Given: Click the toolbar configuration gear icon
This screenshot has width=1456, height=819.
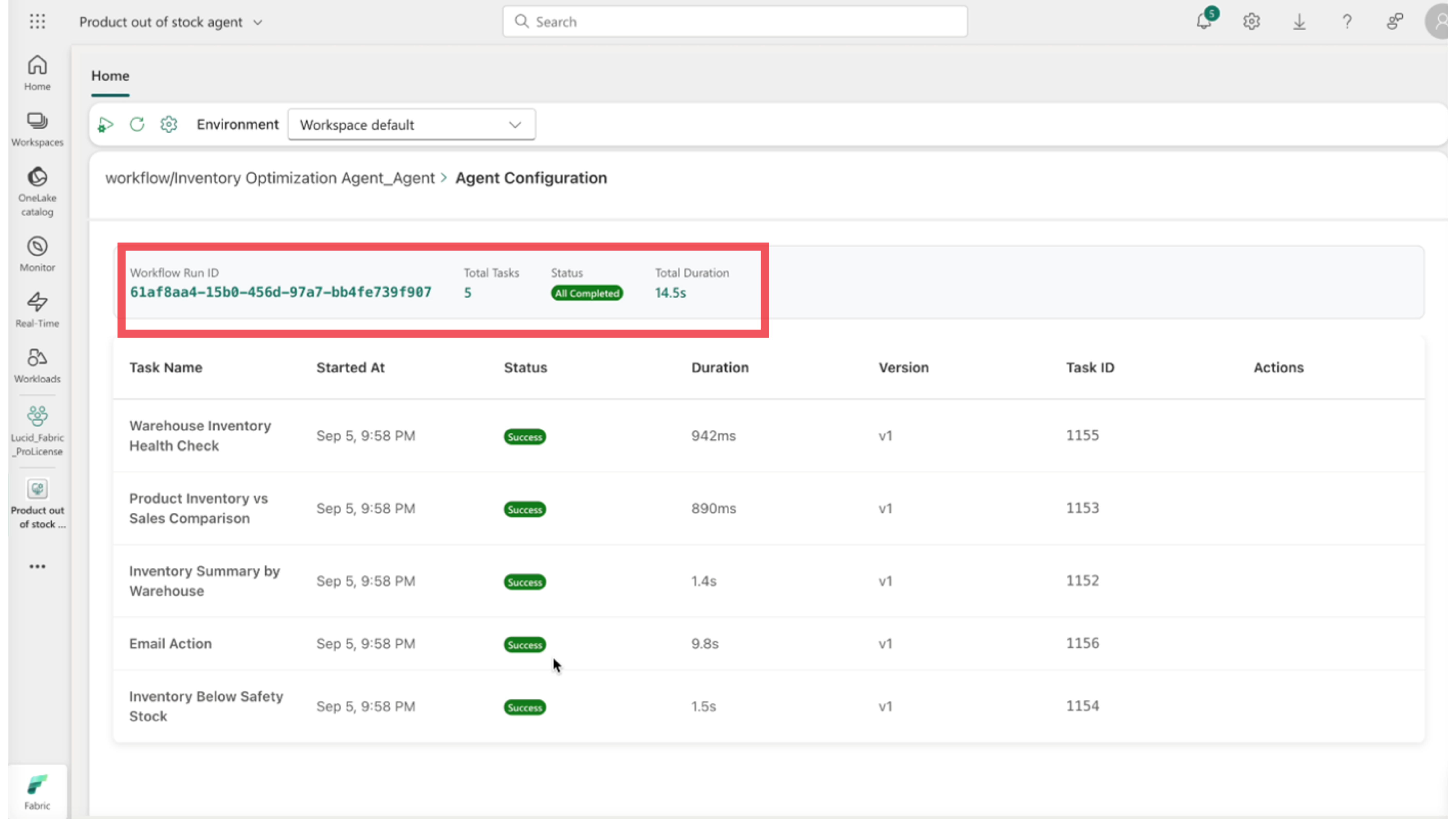Looking at the screenshot, I should pyautogui.click(x=168, y=124).
